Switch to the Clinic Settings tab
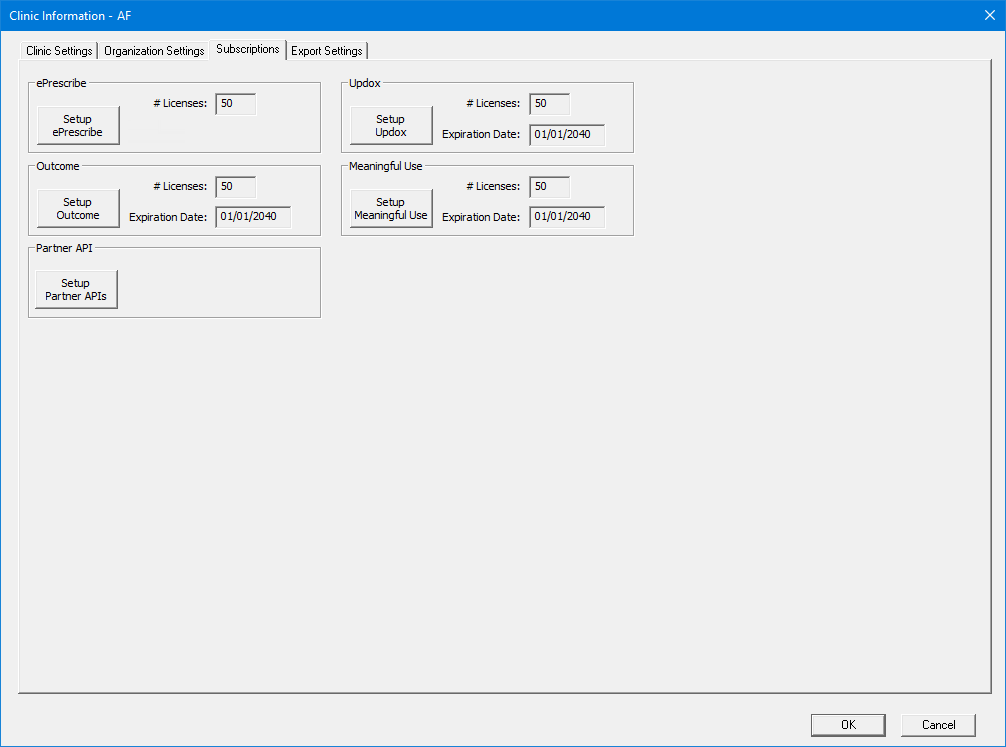 coord(59,51)
